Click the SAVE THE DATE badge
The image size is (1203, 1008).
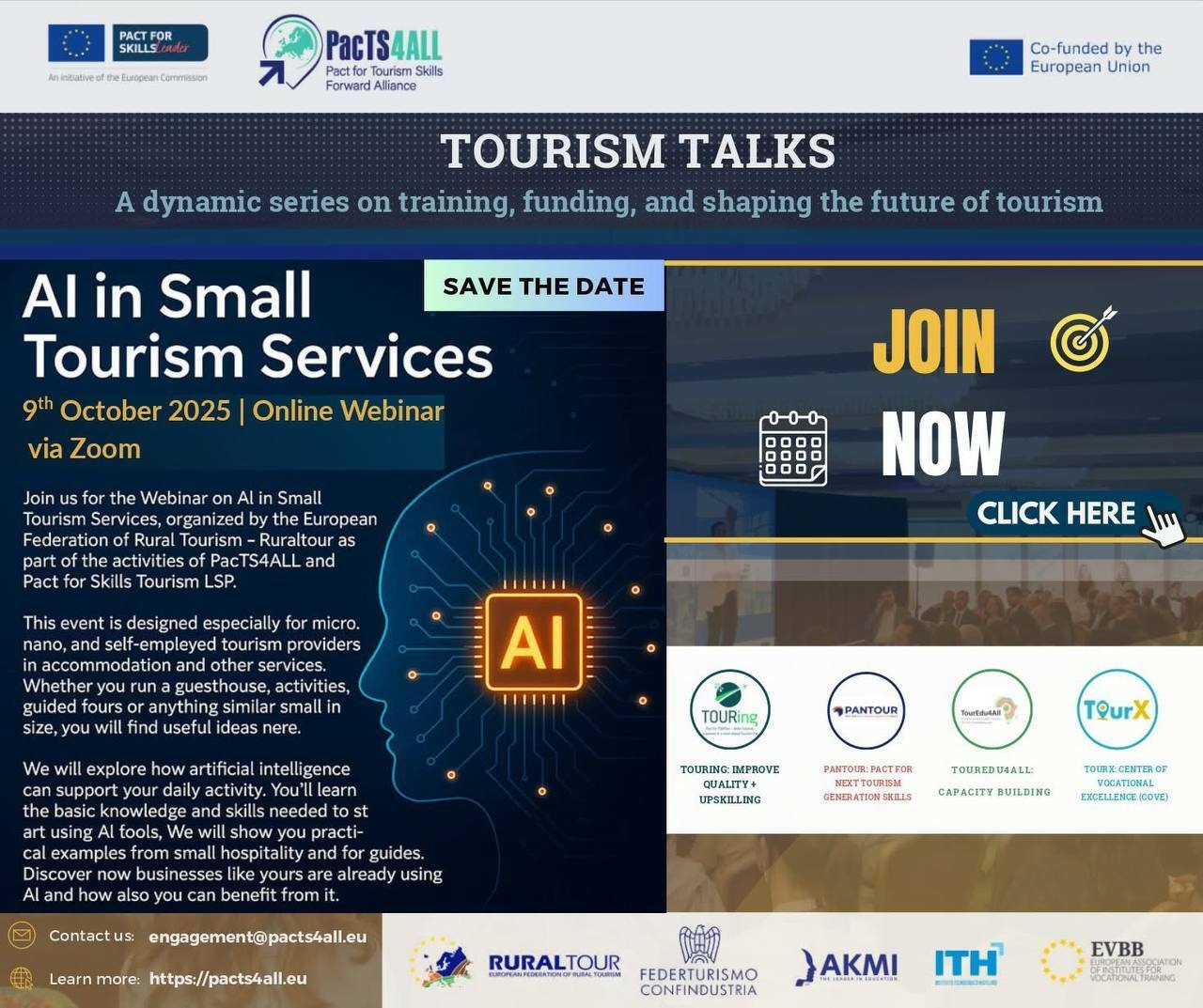[x=543, y=286]
